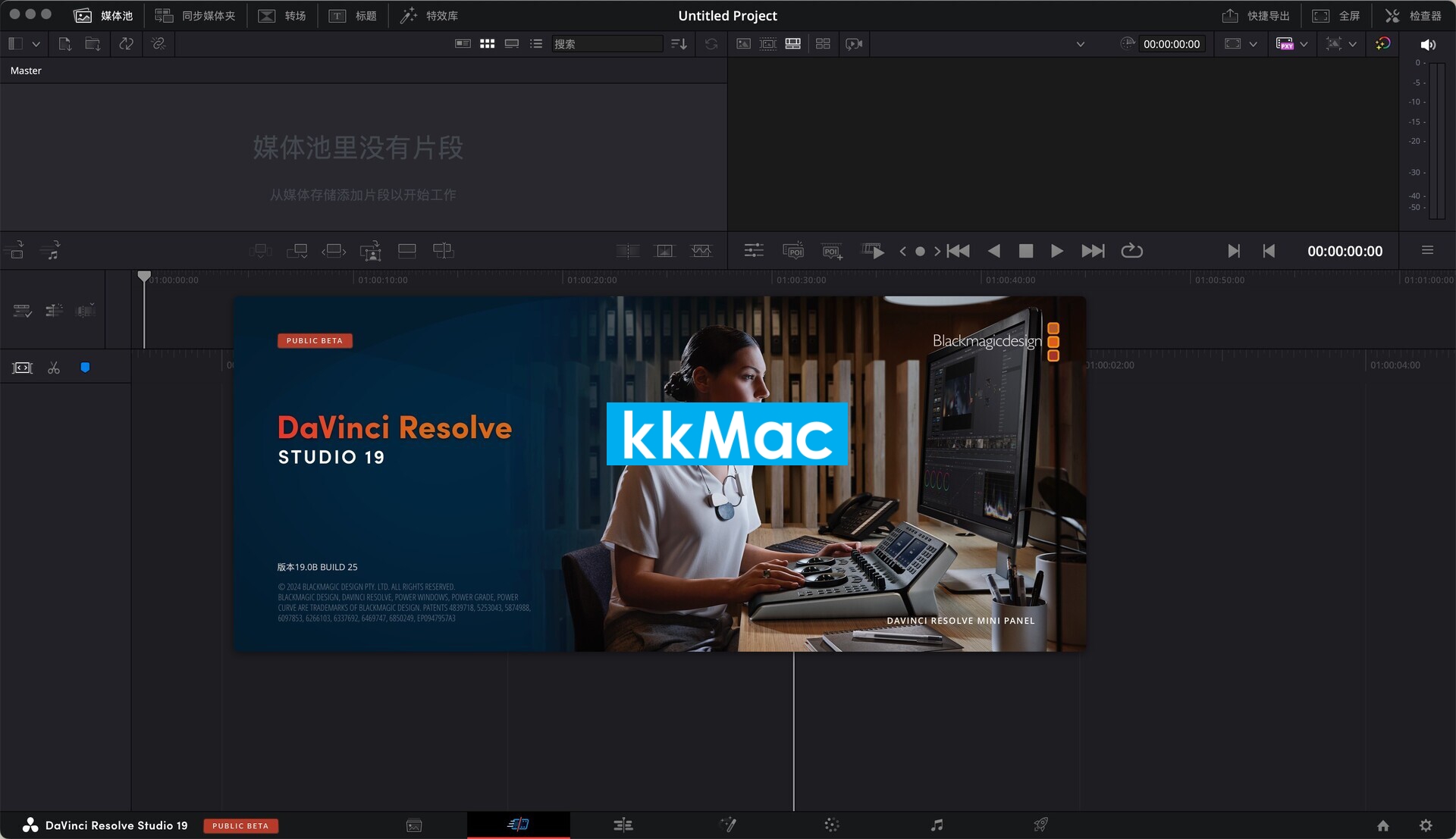1456x839 pixels.
Task: Open the viewer options hamburger menu
Action: [1427, 250]
